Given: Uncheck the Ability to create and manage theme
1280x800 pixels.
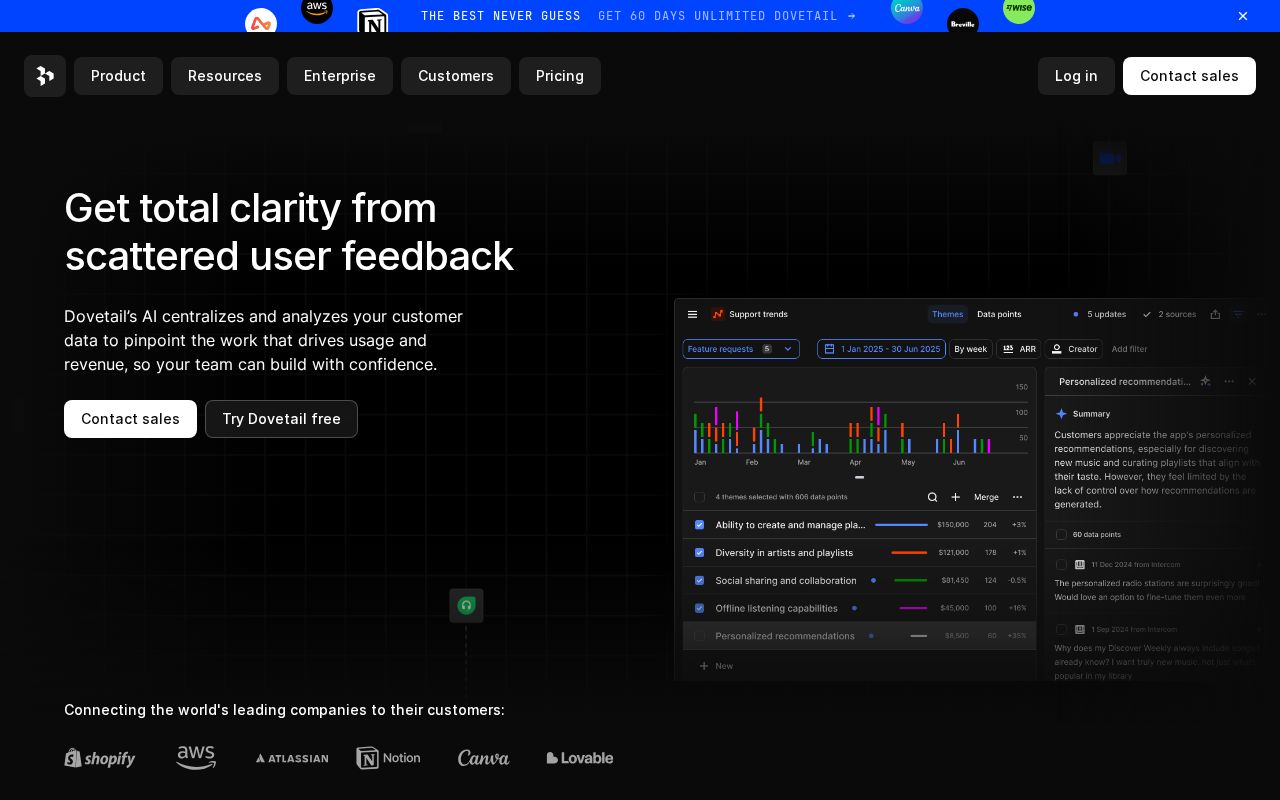Looking at the screenshot, I should pyautogui.click(x=700, y=524).
